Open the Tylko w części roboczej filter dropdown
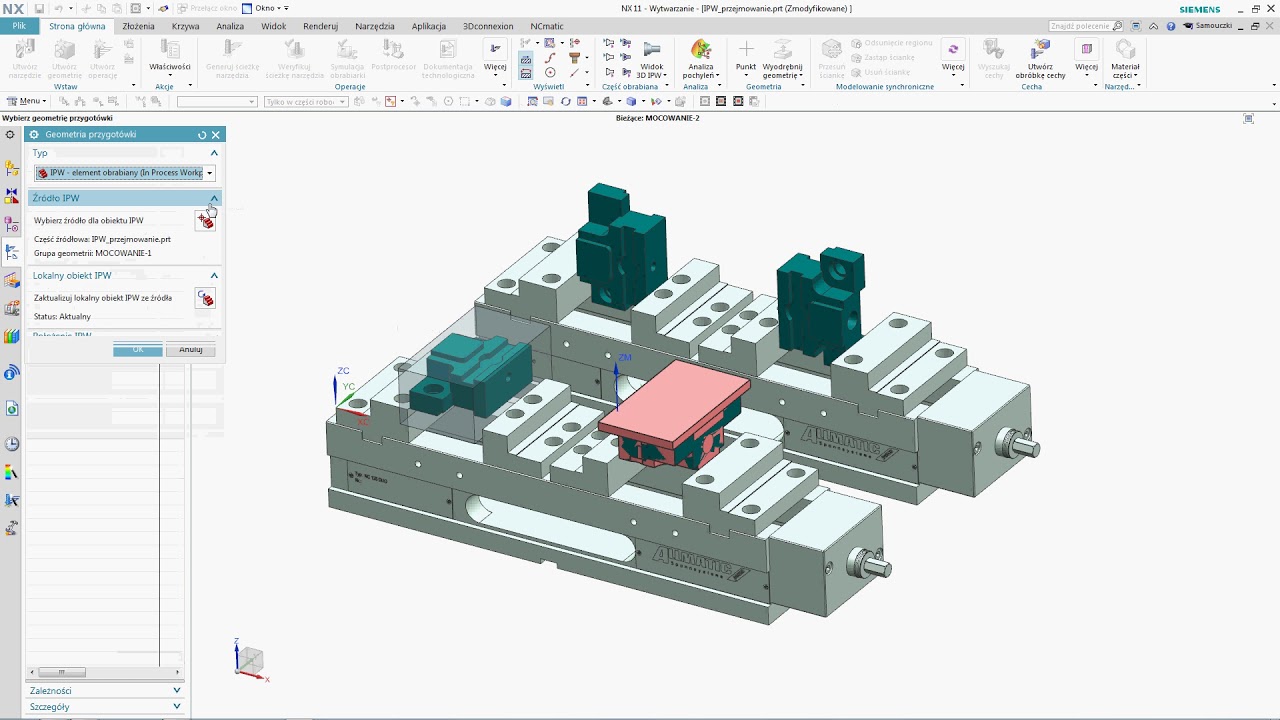The height and width of the screenshot is (720, 1280). 305,101
